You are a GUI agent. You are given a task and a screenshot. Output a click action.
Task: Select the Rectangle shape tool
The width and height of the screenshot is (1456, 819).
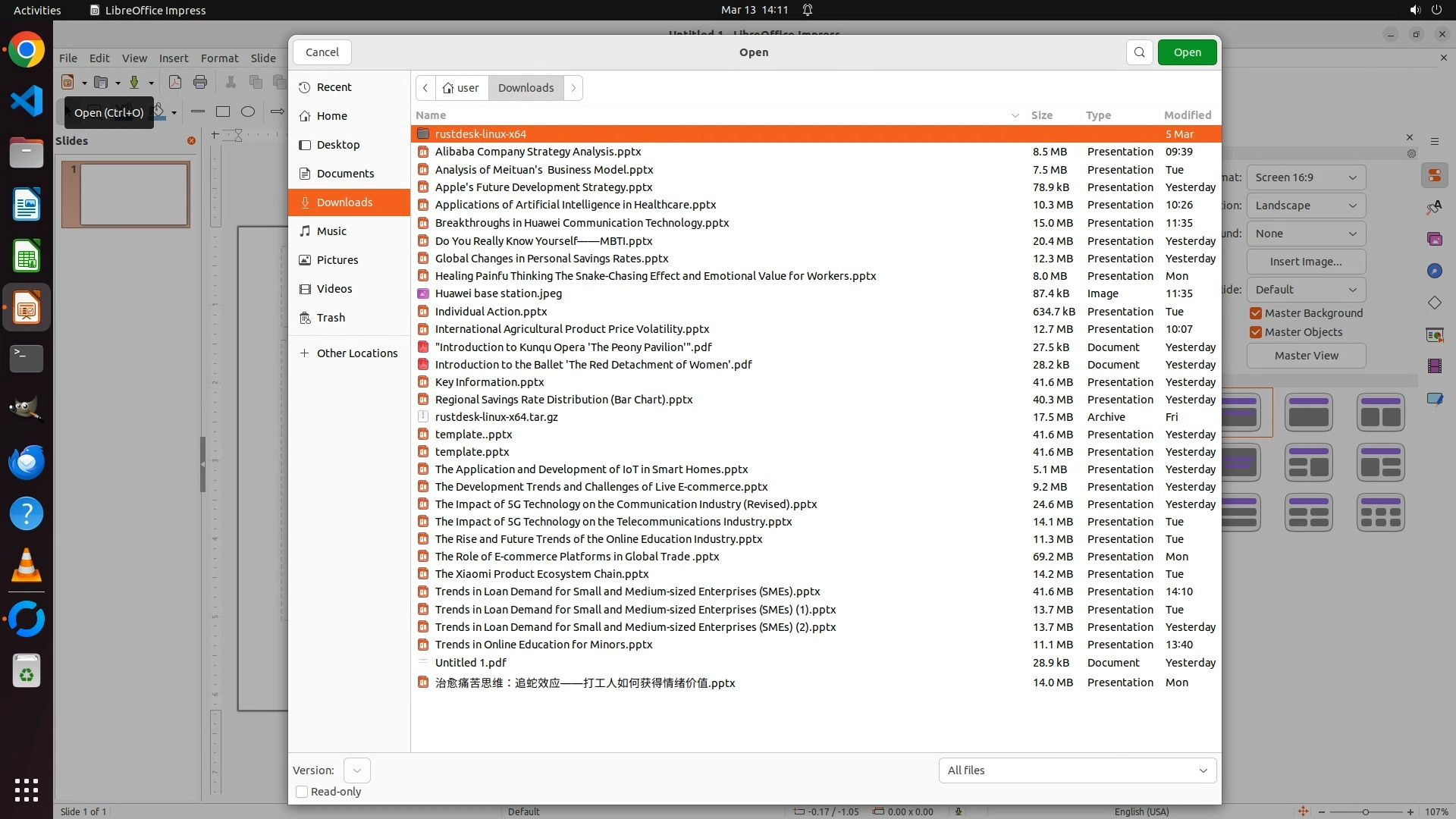223,111
